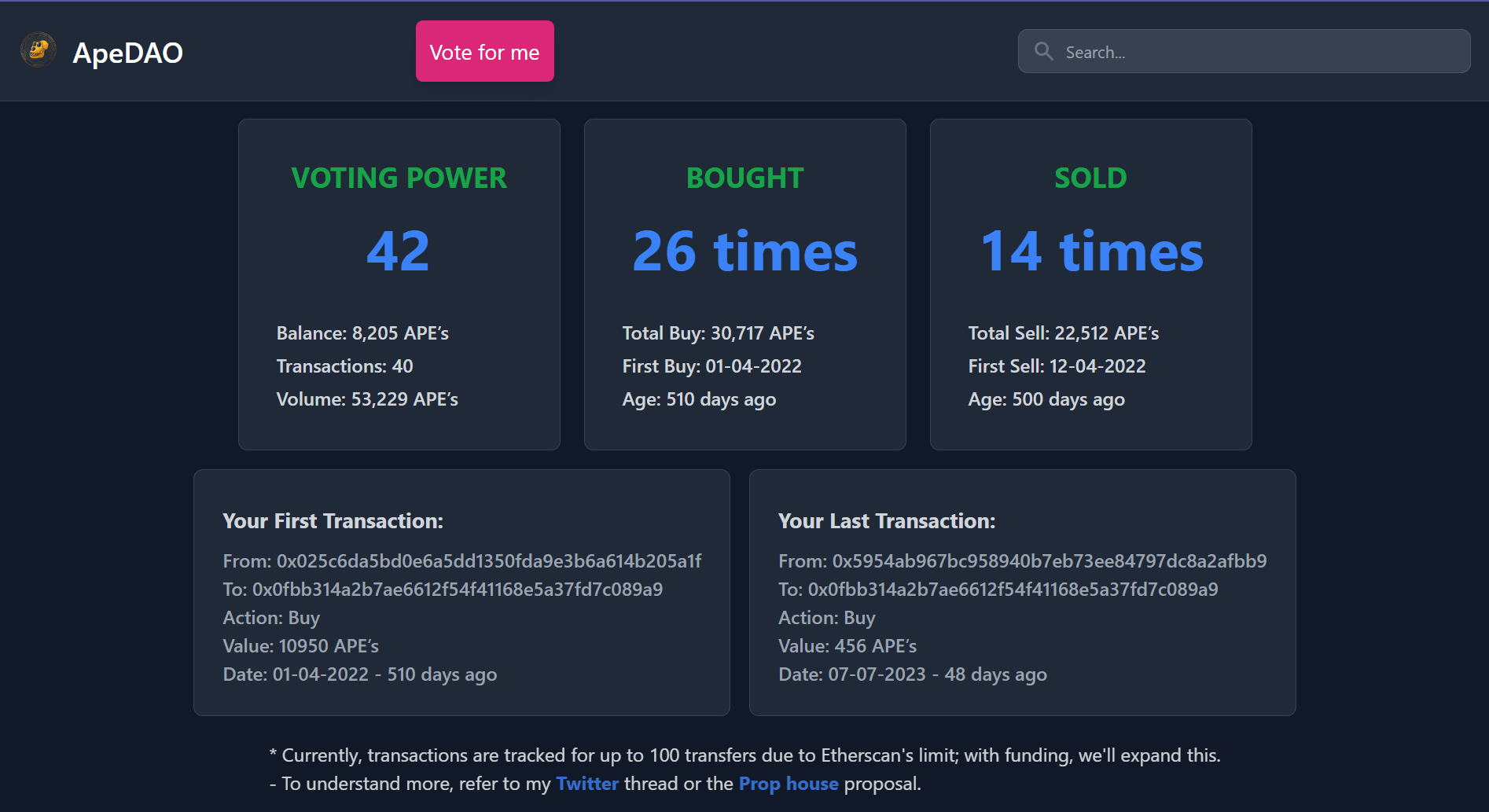Click the ApeDAO site title
The width and height of the screenshot is (1489, 812).
(127, 53)
